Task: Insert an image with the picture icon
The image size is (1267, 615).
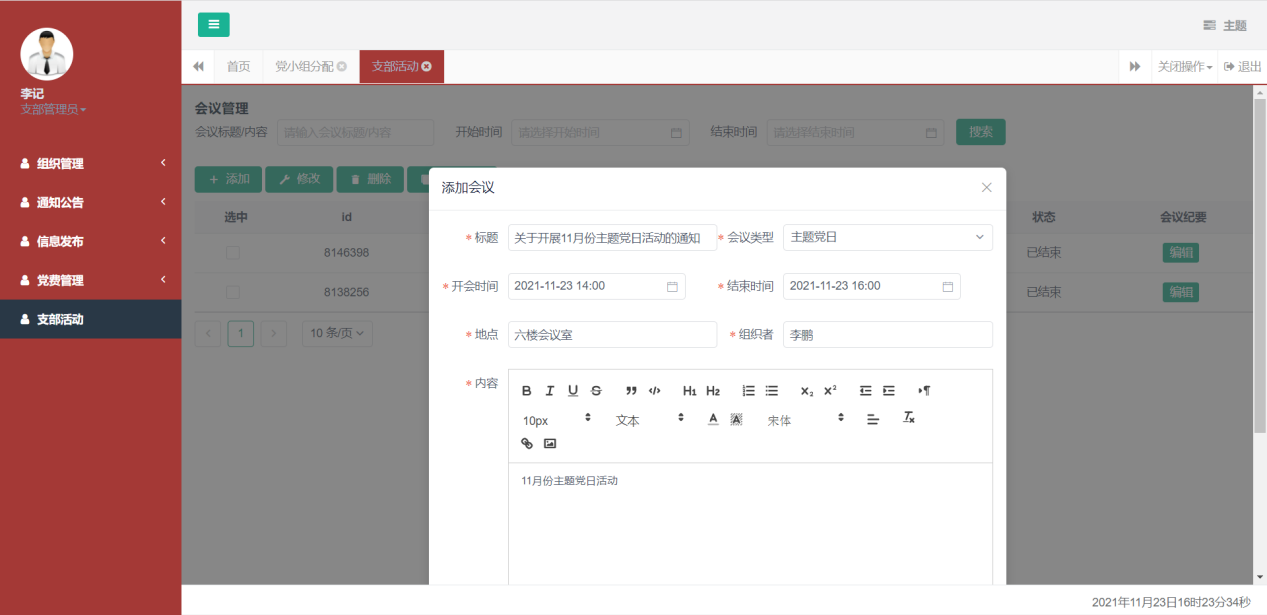Action: pyautogui.click(x=549, y=443)
